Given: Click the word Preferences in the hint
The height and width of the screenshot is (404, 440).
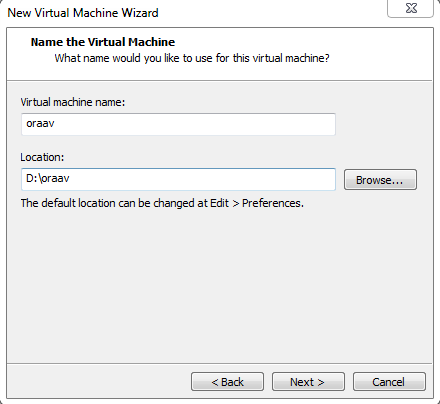Looking at the screenshot, I should 272,203.
